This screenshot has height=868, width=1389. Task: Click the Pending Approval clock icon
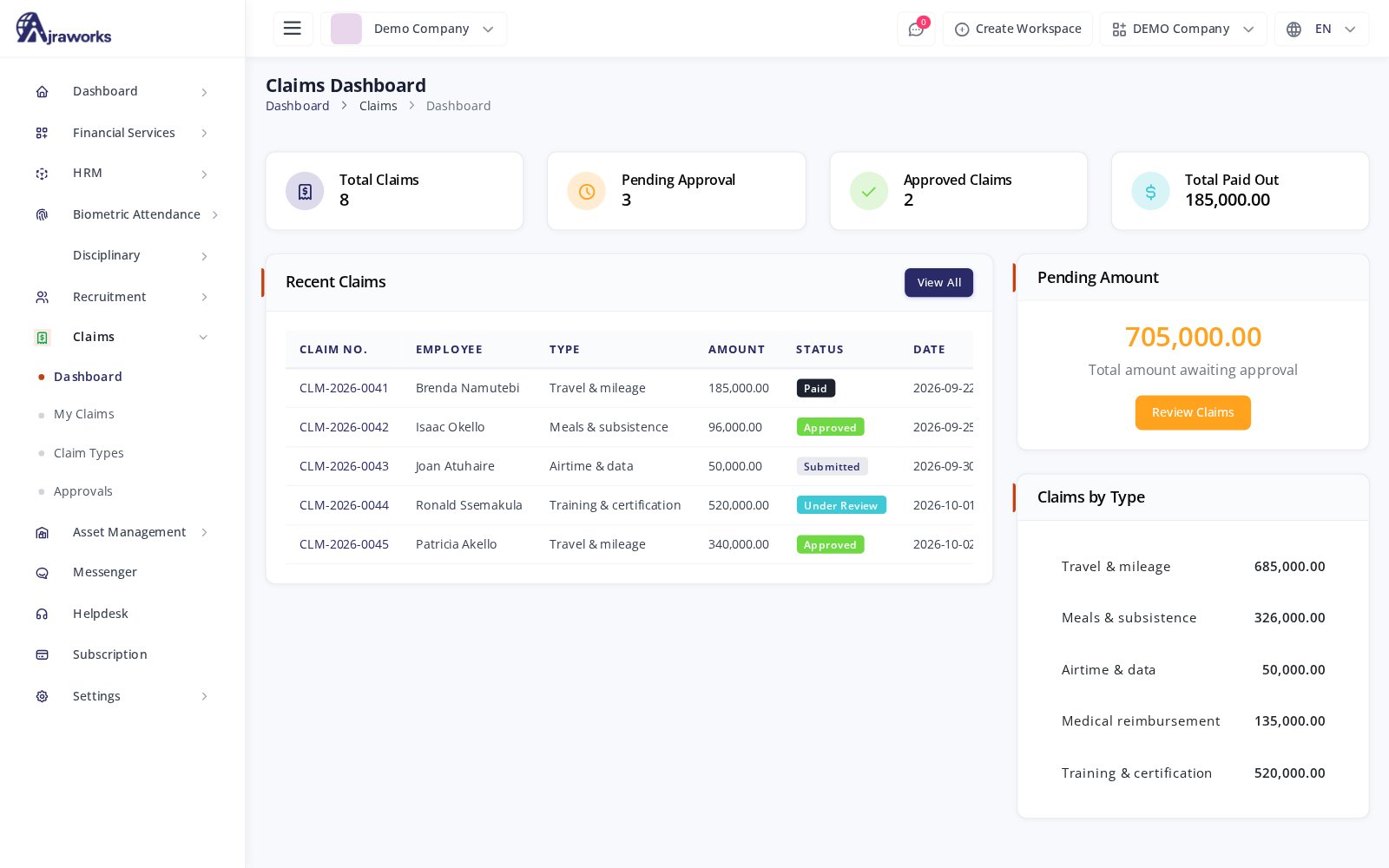click(x=586, y=191)
